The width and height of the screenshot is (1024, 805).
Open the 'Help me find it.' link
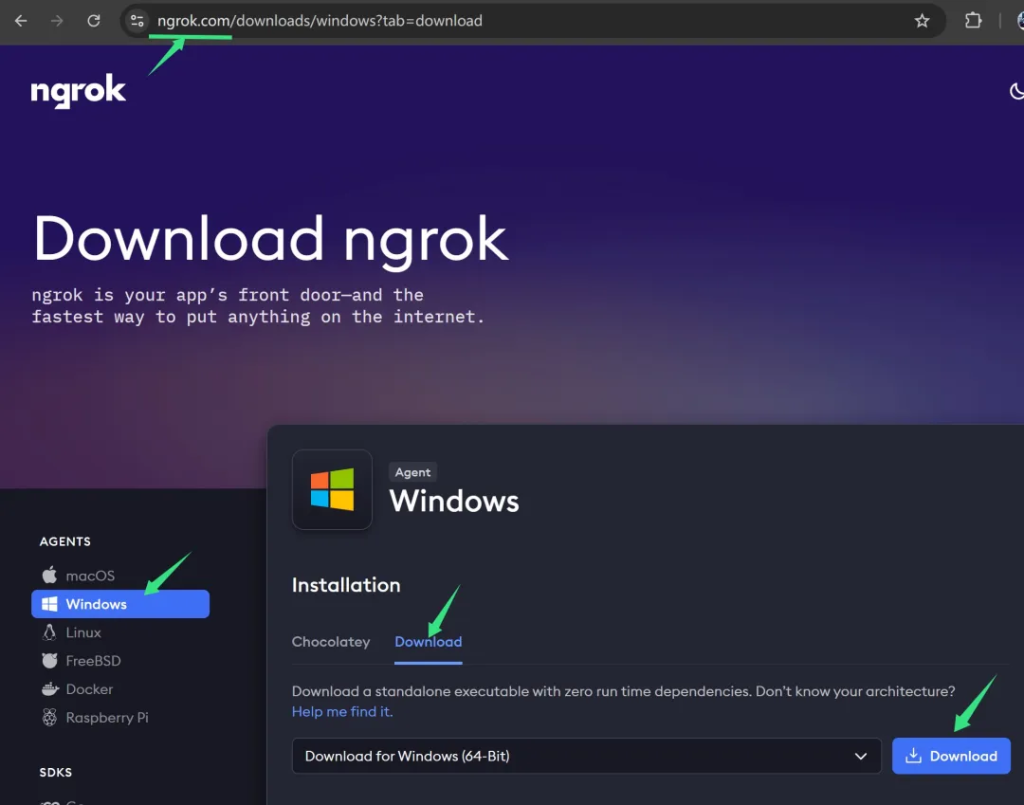click(342, 712)
